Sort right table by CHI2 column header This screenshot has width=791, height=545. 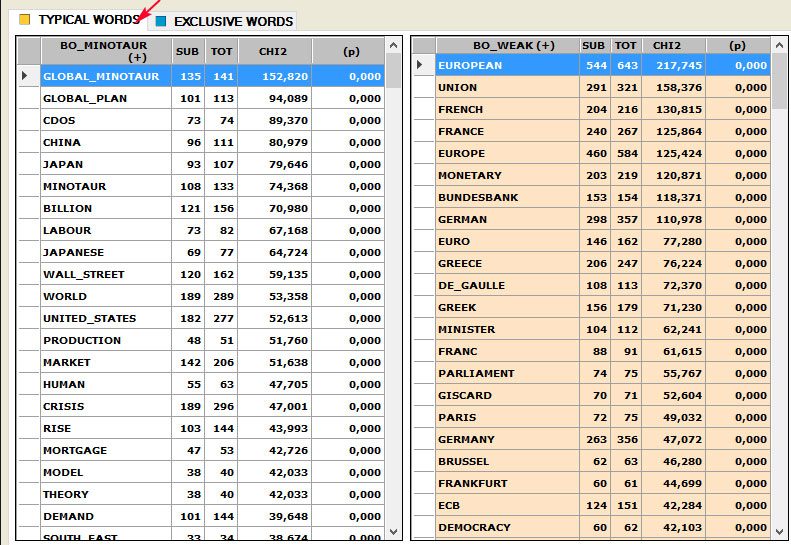click(675, 45)
